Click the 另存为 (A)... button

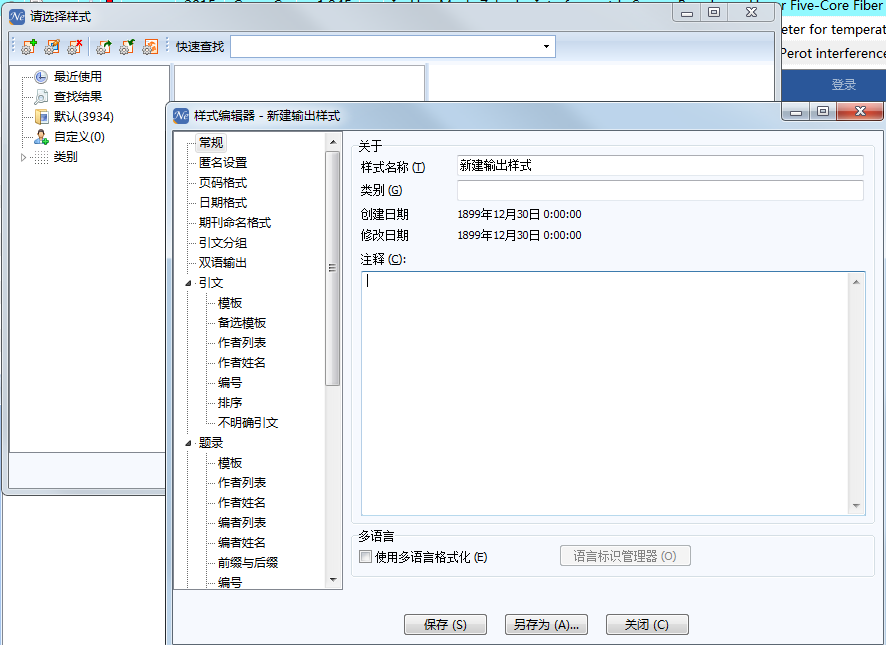(545, 625)
